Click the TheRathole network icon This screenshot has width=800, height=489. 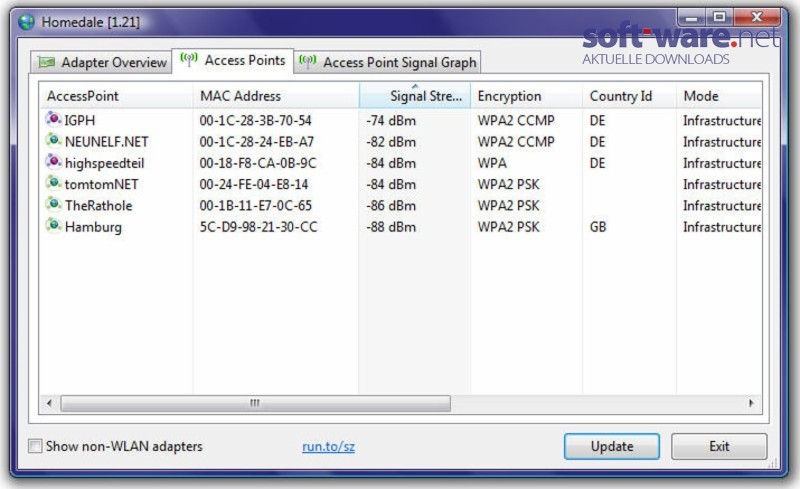(53, 204)
